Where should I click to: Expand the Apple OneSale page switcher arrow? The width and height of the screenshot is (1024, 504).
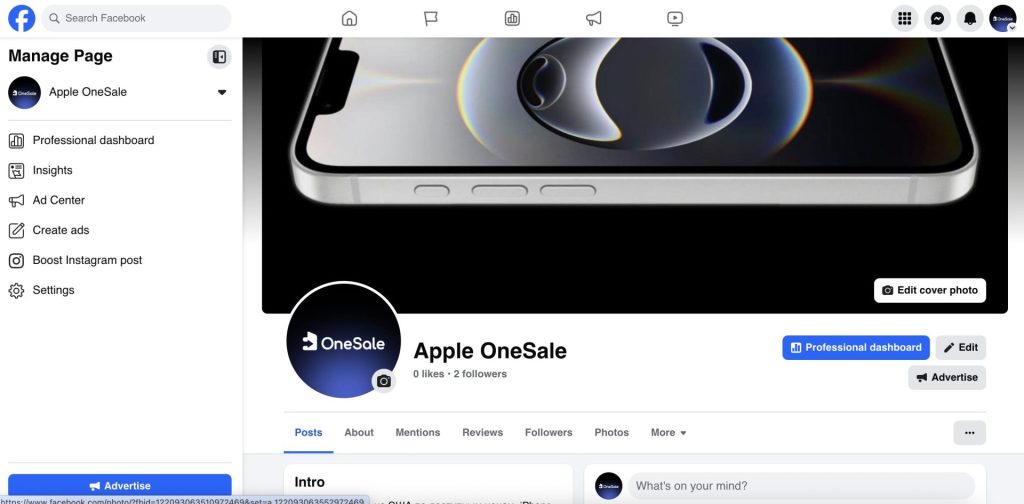point(222,92)
